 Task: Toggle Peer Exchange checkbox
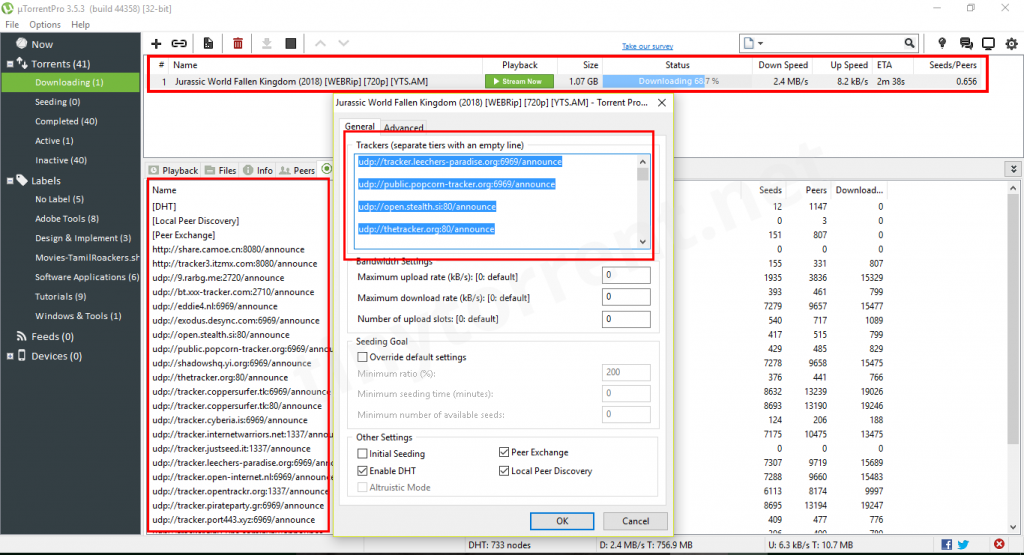(504, 452)
